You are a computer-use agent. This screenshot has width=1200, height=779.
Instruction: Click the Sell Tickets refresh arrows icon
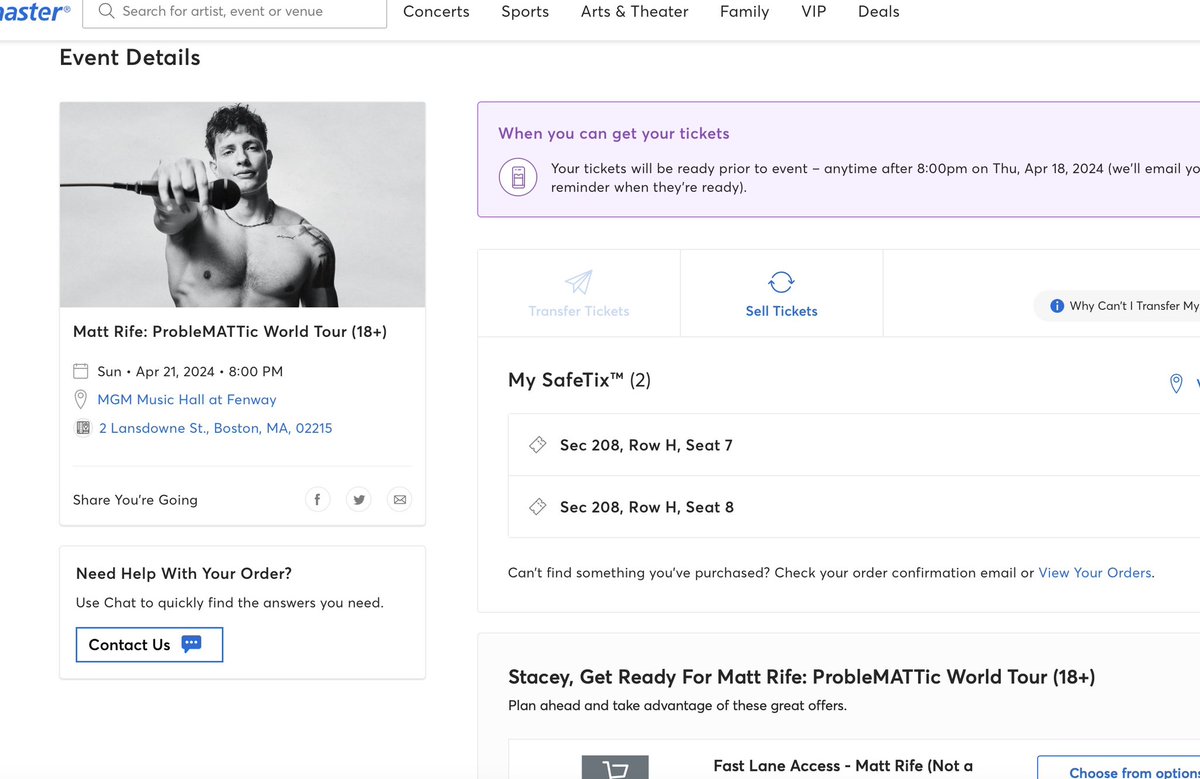point(781,282)
